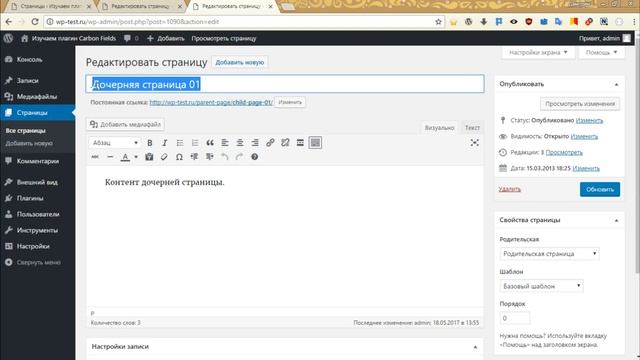The image size is (640, 360).
Task: Open the Абзац paragraph format dropdown
Action: [115, 143]
